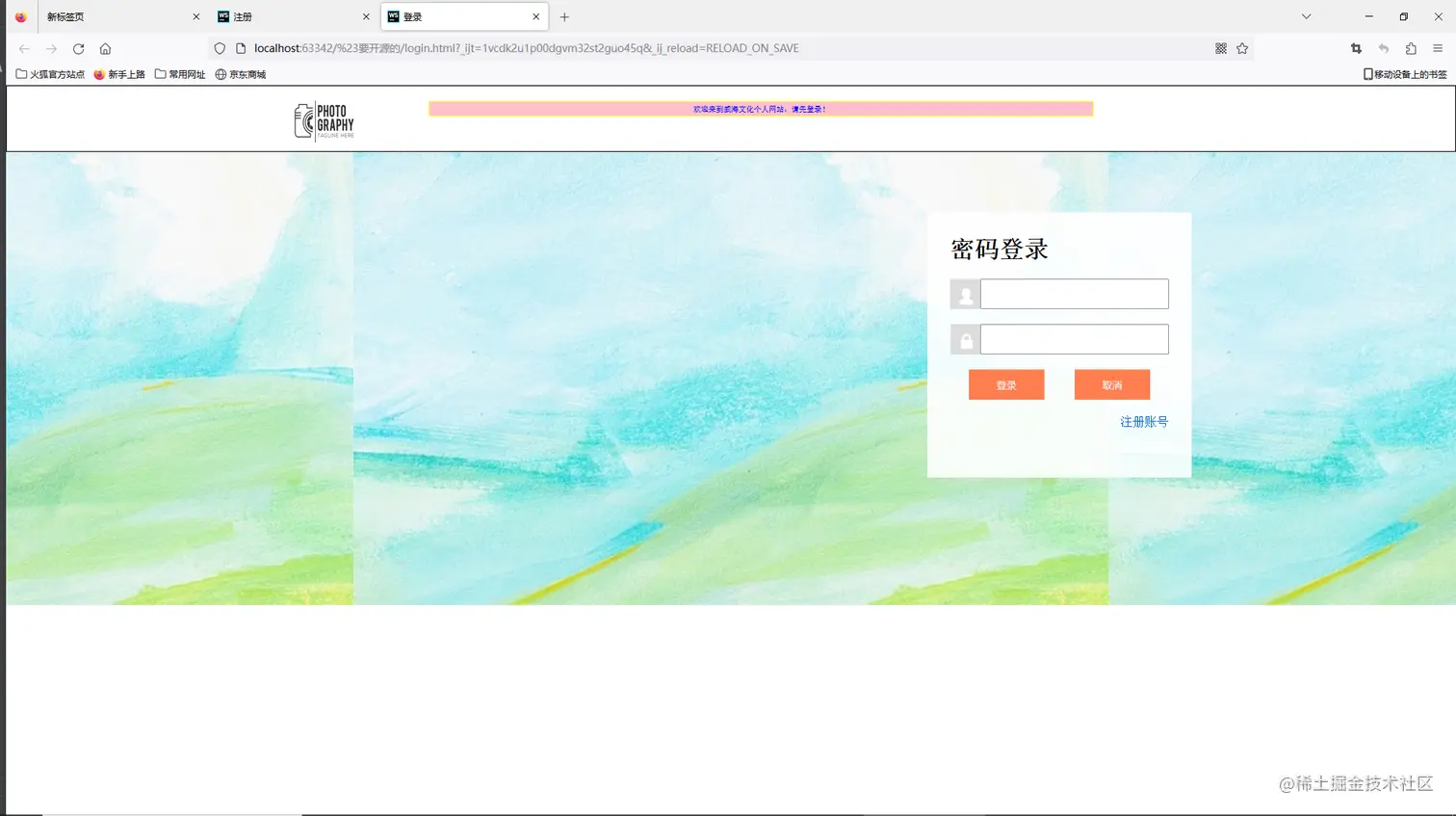Submit the form with 登录 button
The height and width of the screenshot is (816, 1456).
coord(1006,384)
